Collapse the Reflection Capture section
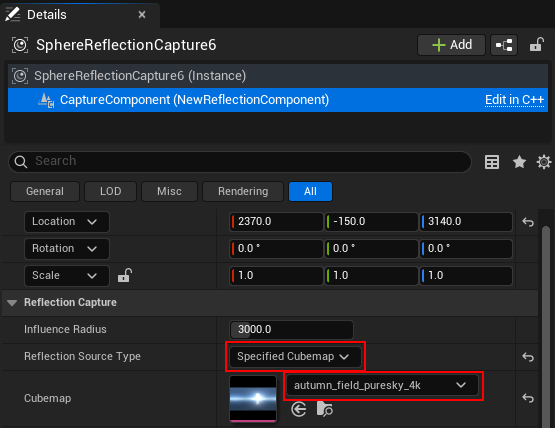 click(x=12, y=303)
